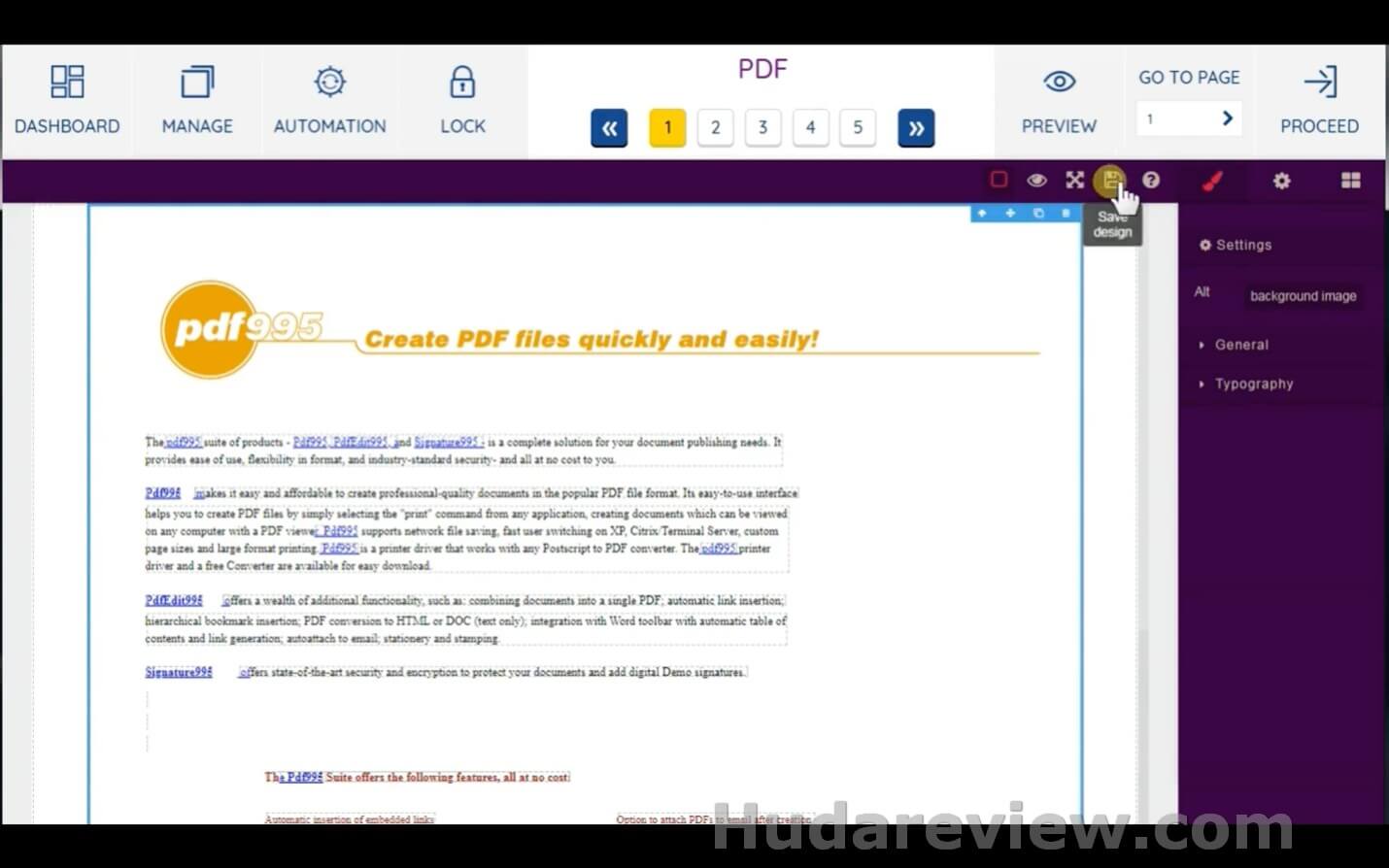The image size is (1389, 868).
Task: Go to page 5
Action: pos(858,128)
